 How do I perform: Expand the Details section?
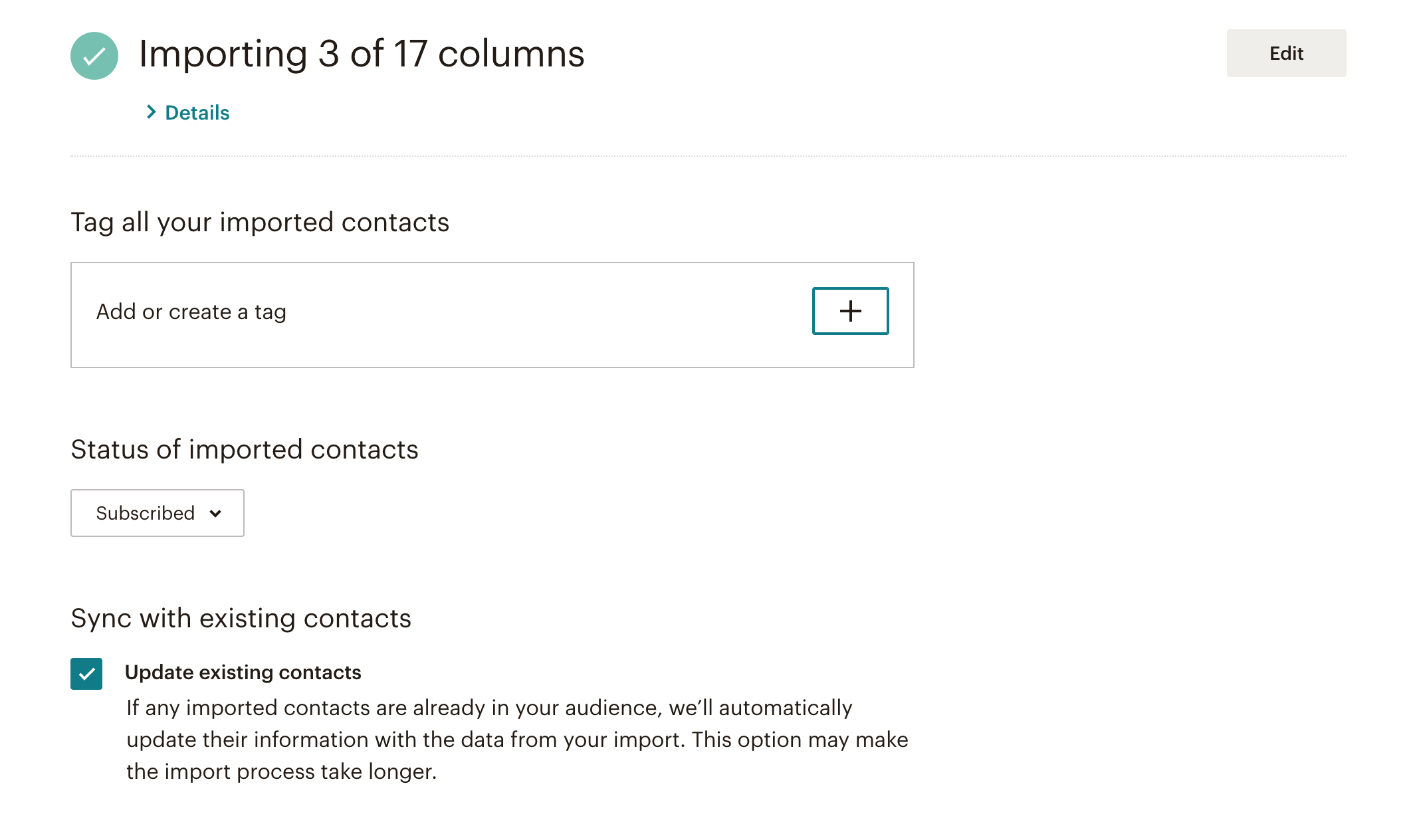(188, 112)
